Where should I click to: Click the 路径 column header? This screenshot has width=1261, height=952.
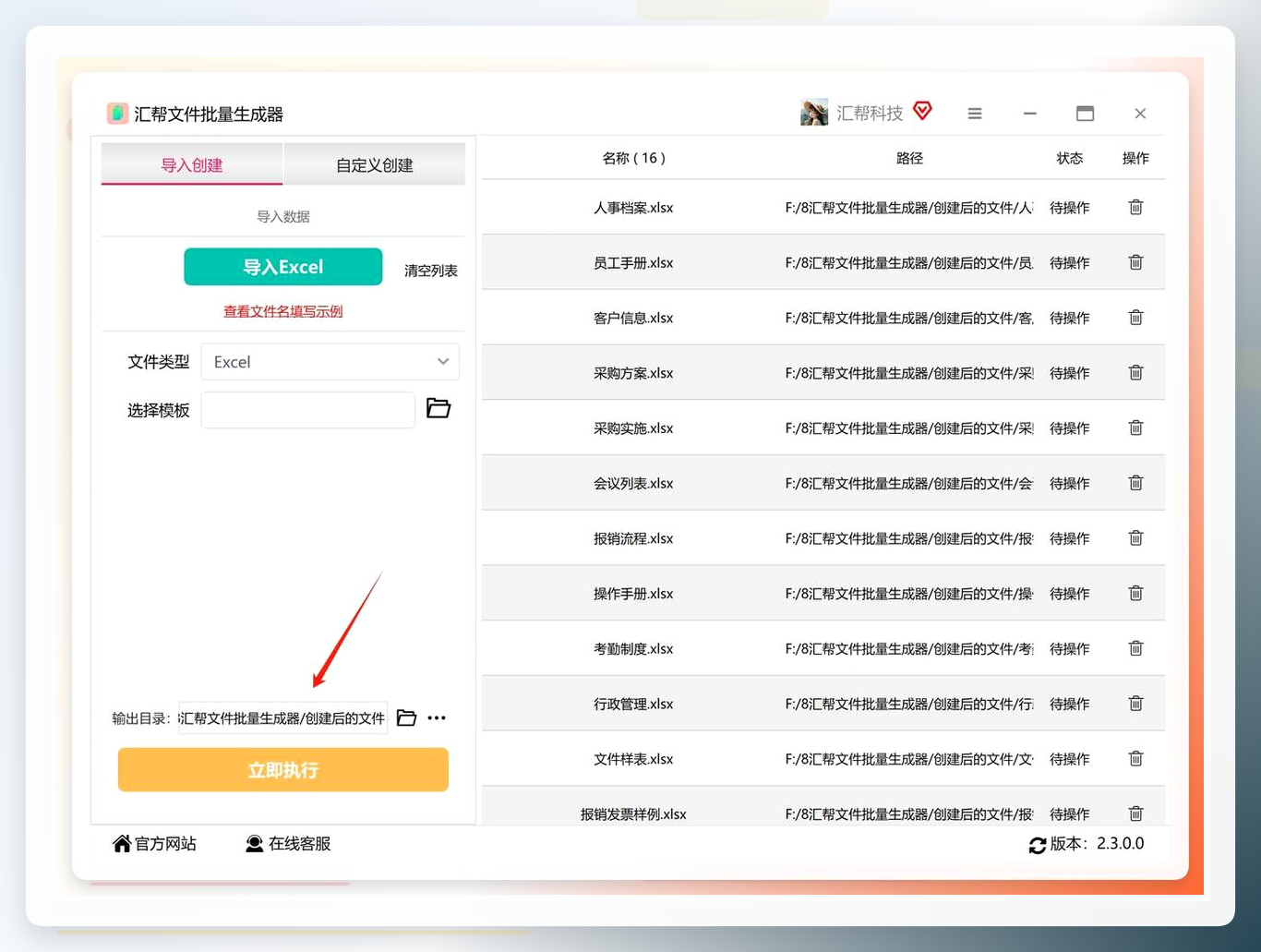(909, 158)
